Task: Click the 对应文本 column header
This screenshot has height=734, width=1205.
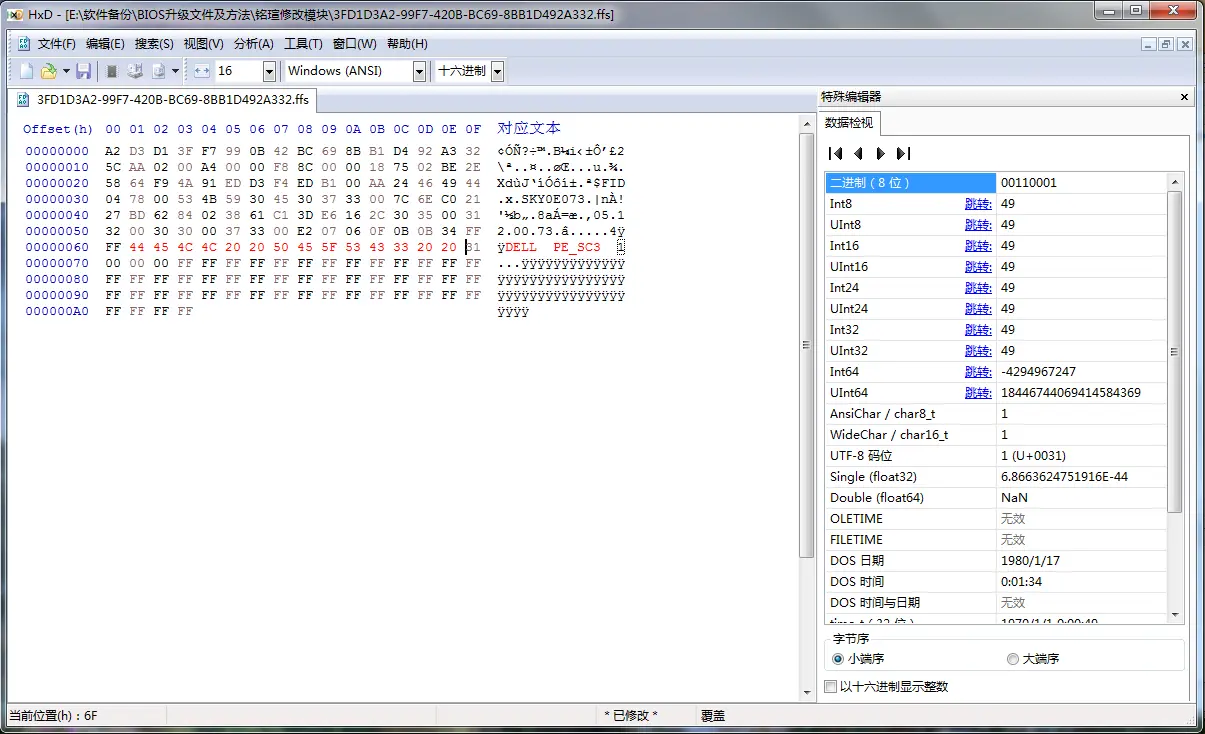Action: click(x=529, y=128)
